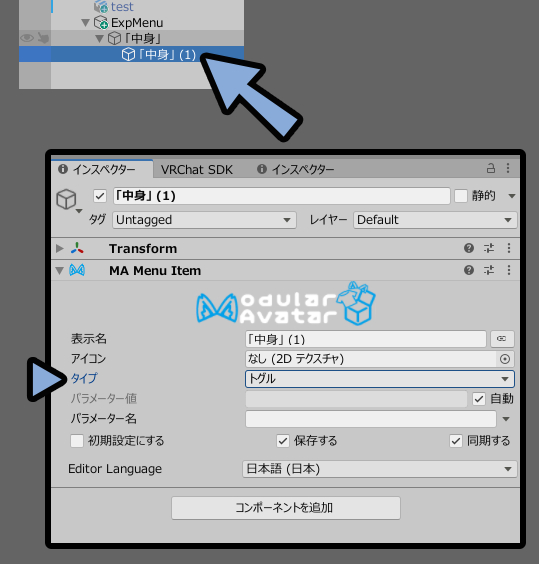
Task: Click the パラメーター名 input field
Action: tap(371, 419)
